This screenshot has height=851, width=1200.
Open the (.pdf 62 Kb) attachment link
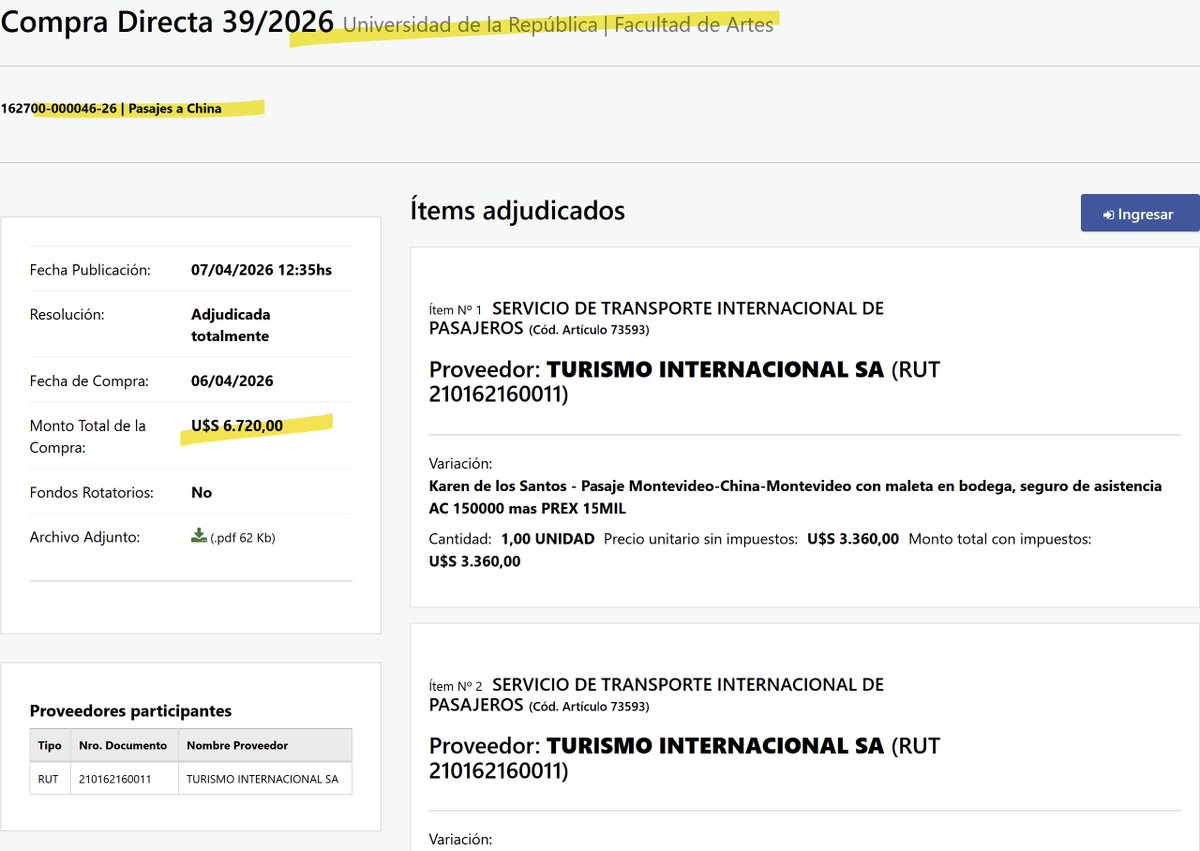pyautogui.click(x=242, y=538)
